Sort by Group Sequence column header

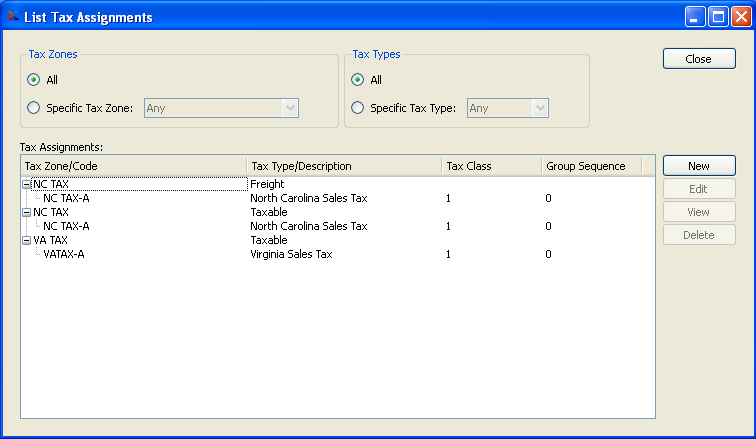click(x=592, y=166)
